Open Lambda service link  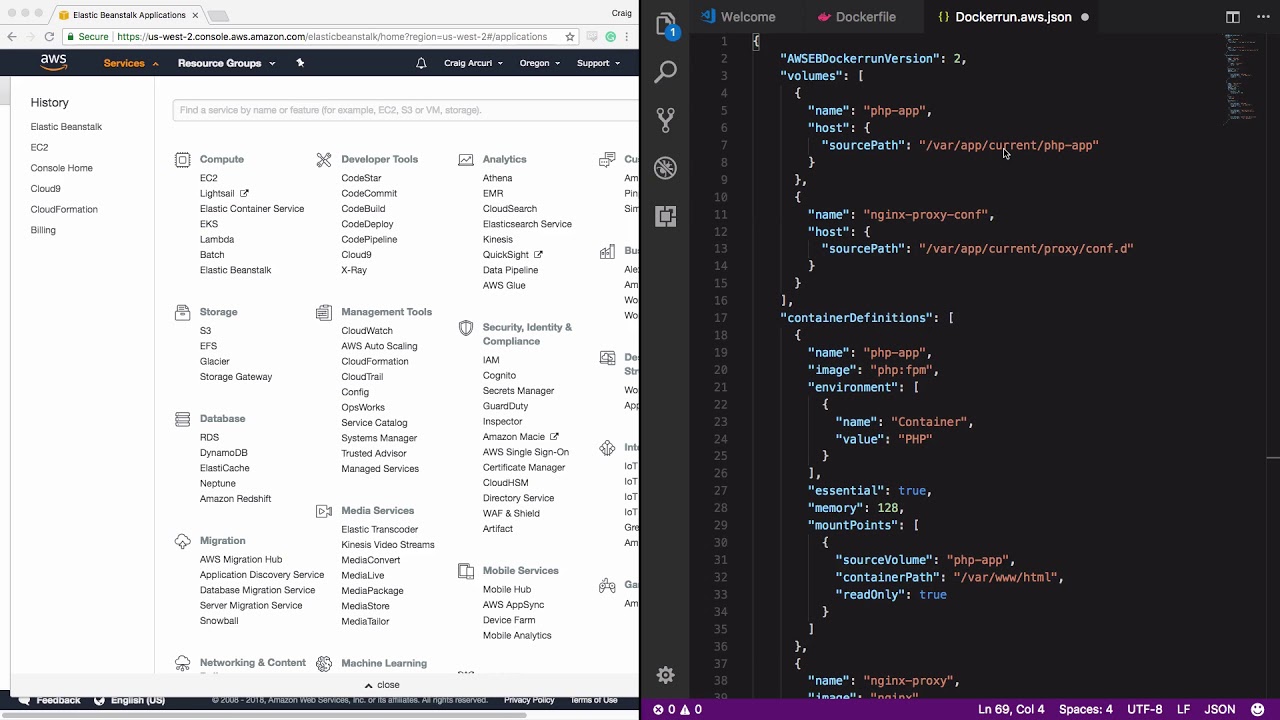pyautogui.click(x=217, y=240)
